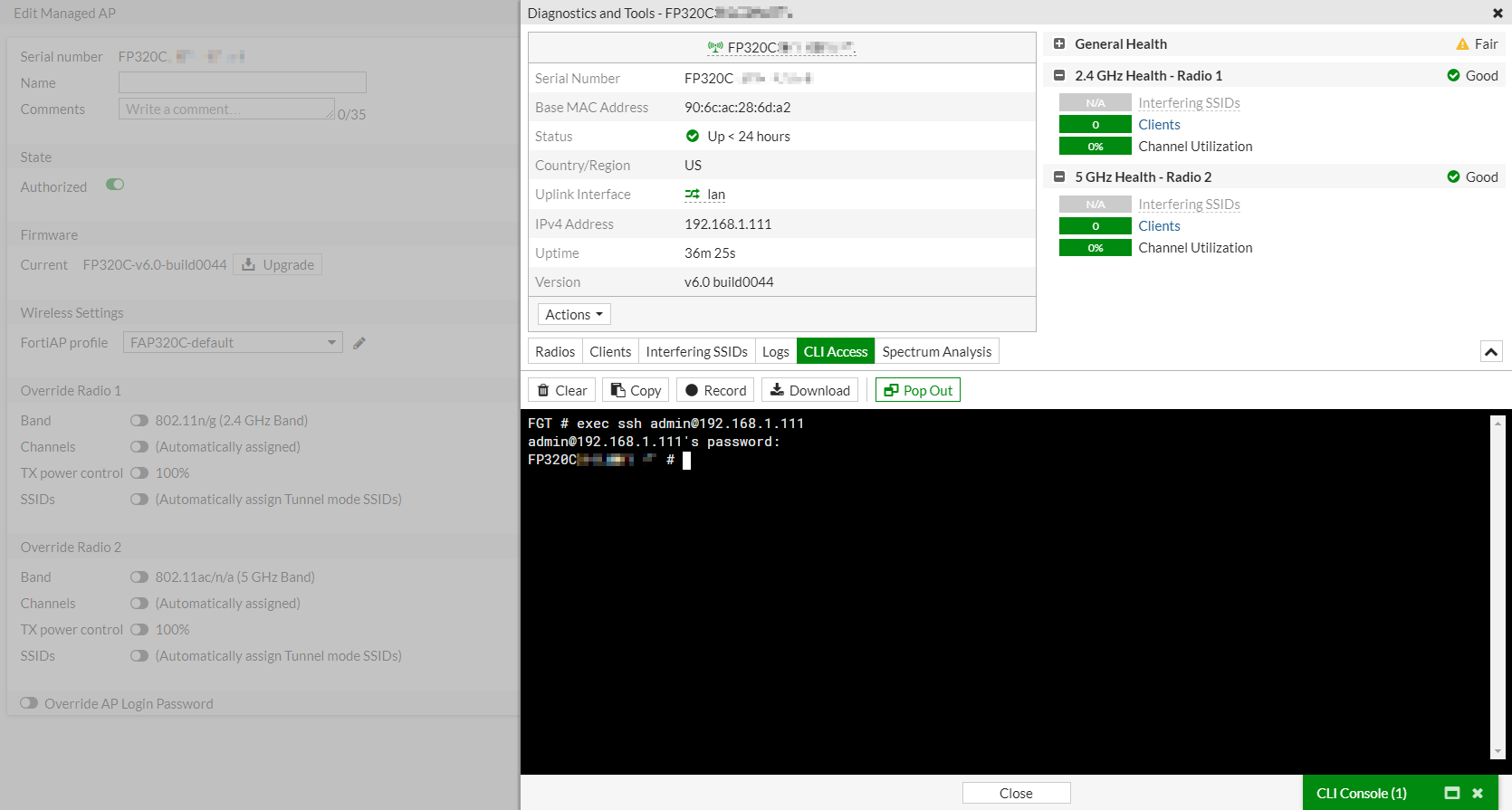Switch to the Radios tab
1512x810 pixels.
(555, 352)
